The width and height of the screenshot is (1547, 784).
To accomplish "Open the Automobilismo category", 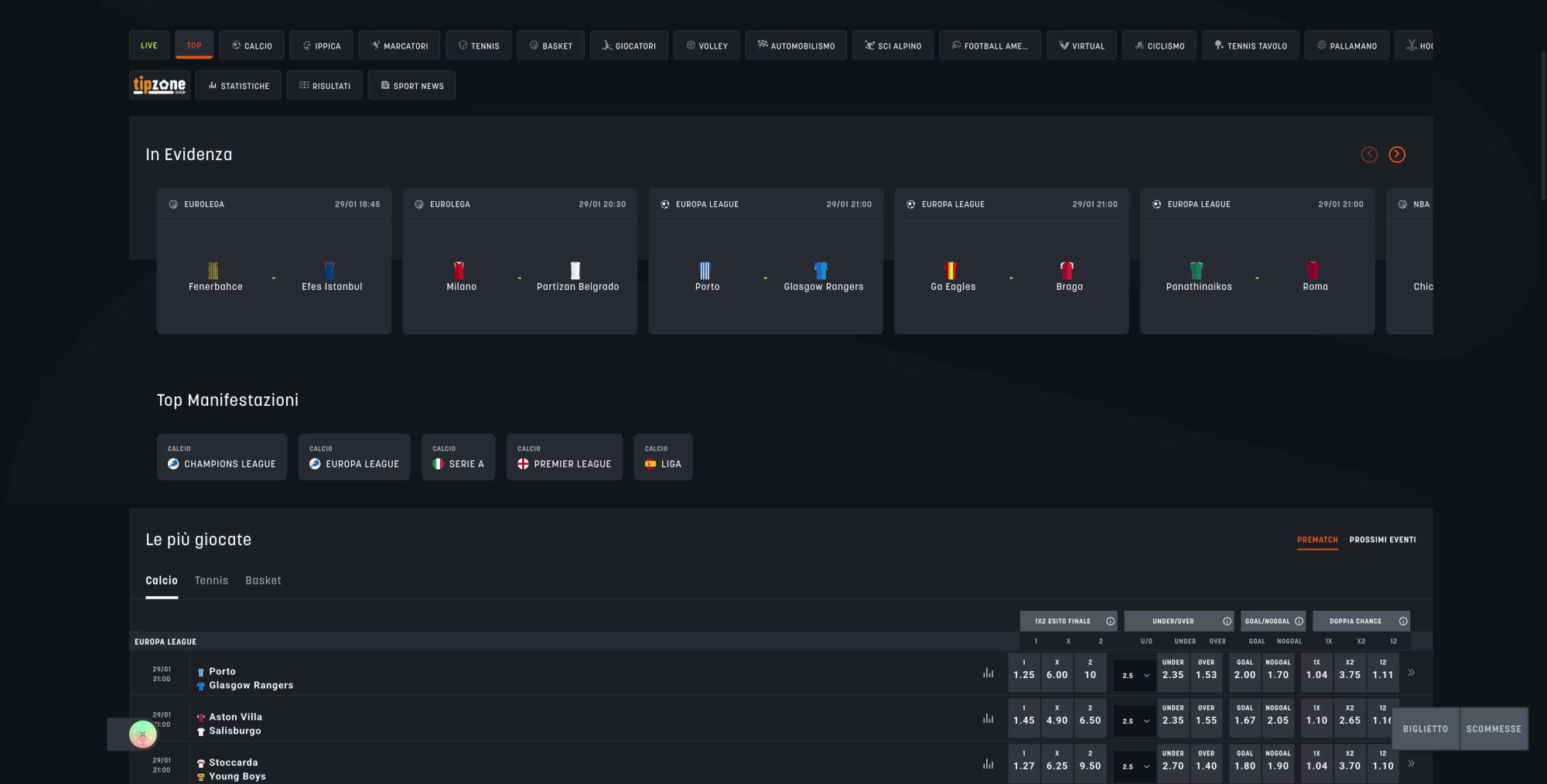I will 796,46.
